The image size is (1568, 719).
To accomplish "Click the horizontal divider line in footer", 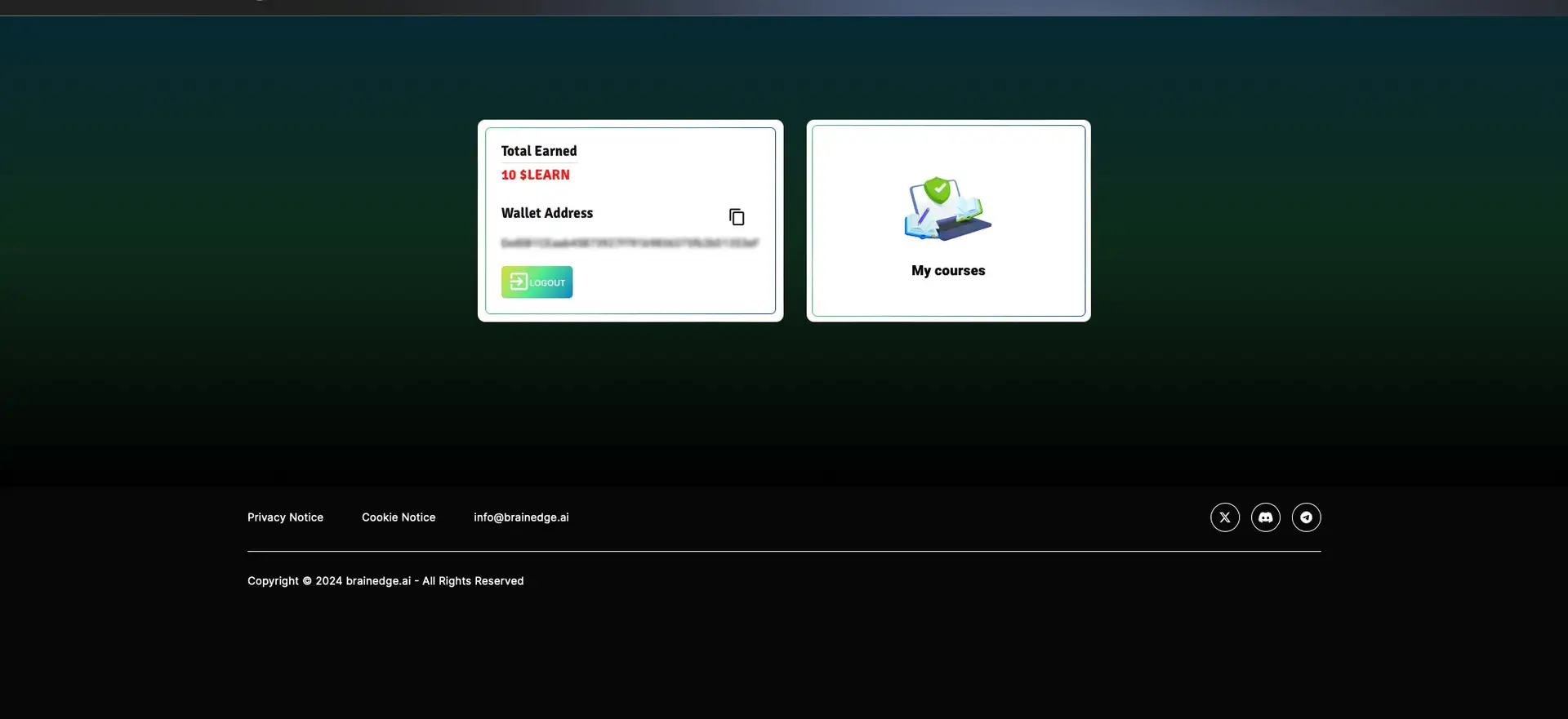I will 784,552.
